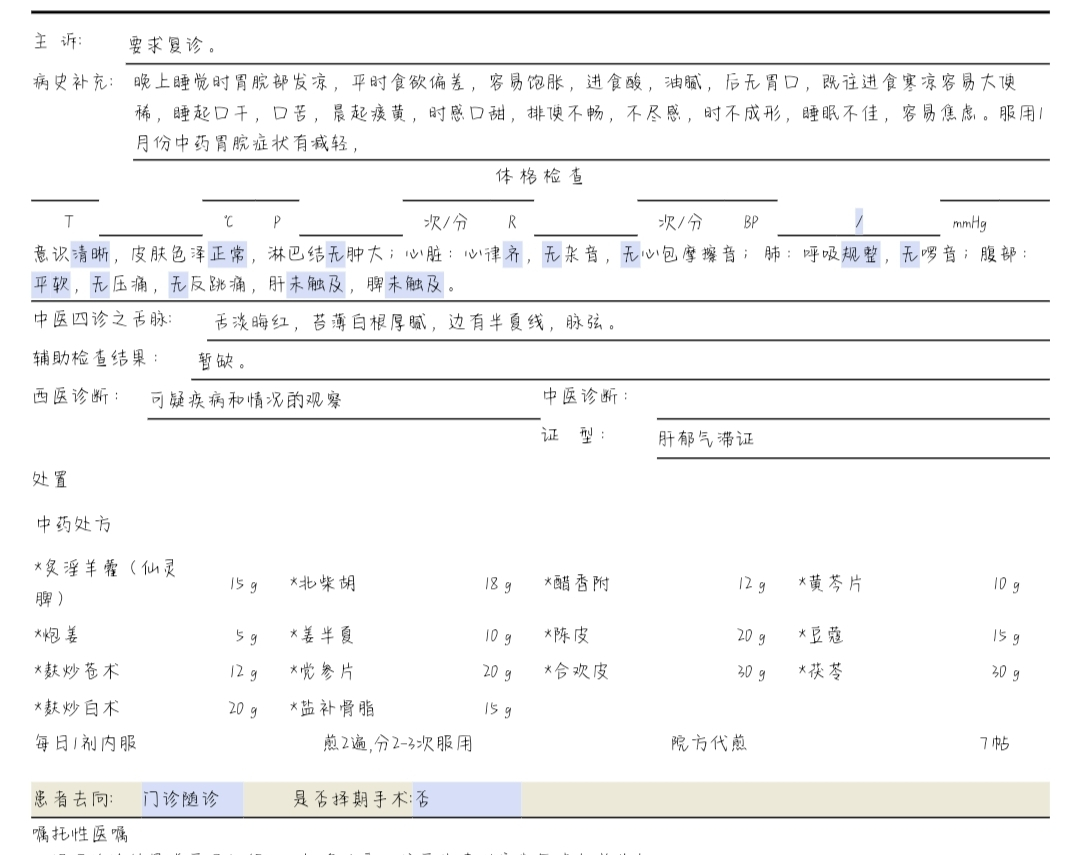Click the empty 中医诊断 field

click(852, 400)
